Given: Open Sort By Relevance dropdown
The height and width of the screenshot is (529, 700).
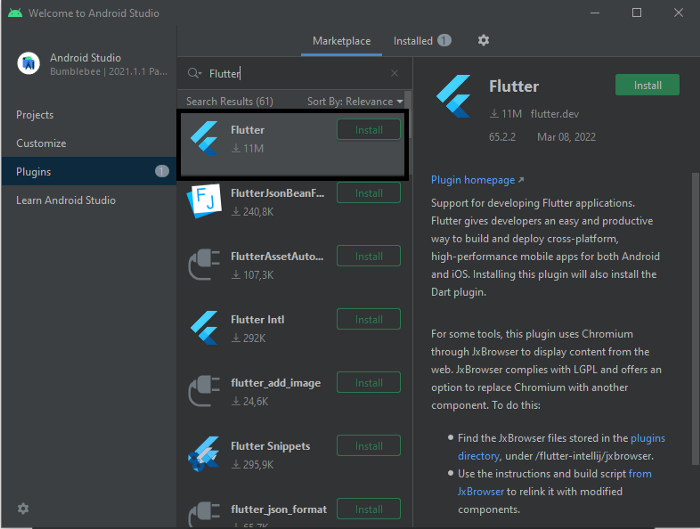Looking at the screenshot, I should (x=355, y=101).
